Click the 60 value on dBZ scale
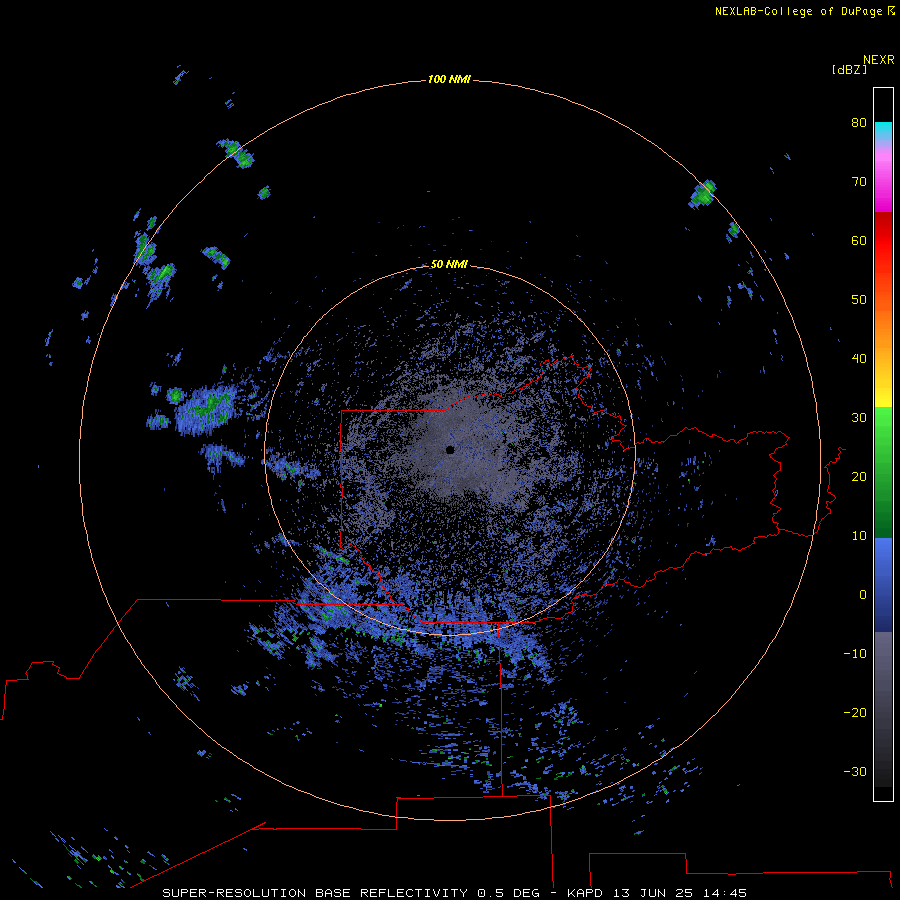Screen dimensions: 900x900 pyautogui.click(x=859, y=240)
